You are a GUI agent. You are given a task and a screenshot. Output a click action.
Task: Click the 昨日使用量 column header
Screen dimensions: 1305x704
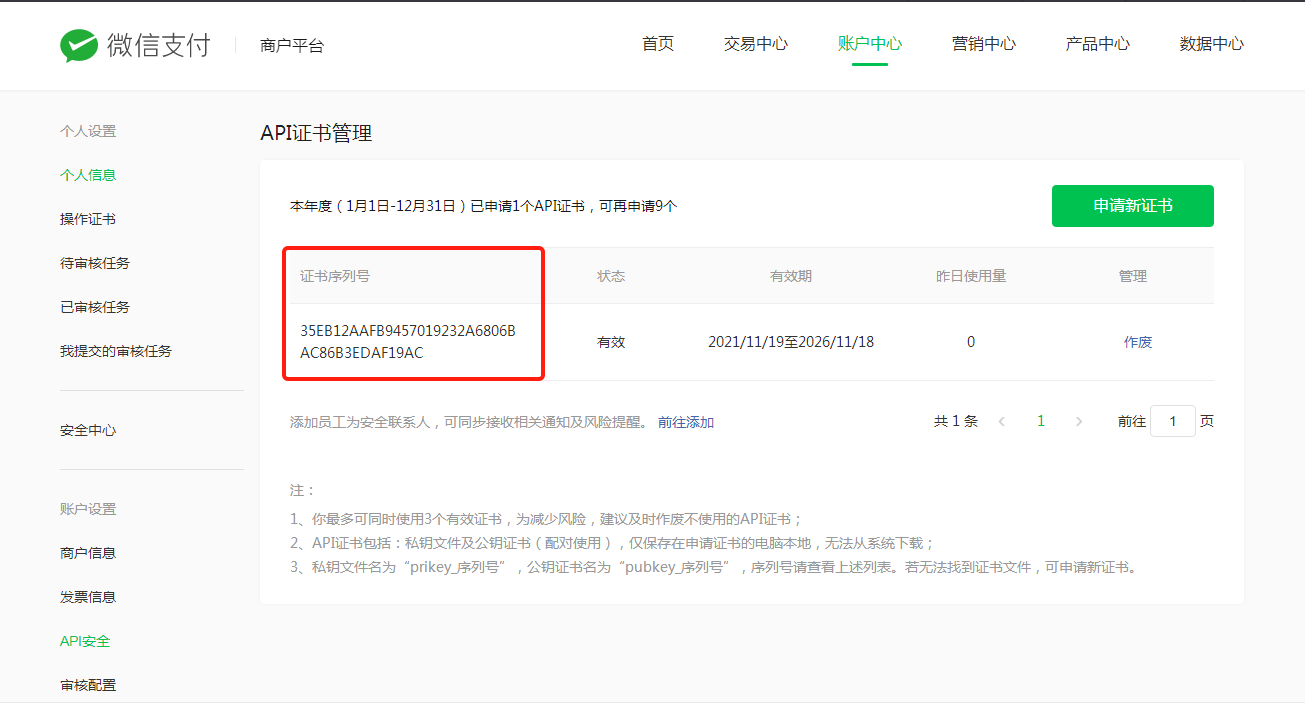pyautogui.click(x=971, y=276)
